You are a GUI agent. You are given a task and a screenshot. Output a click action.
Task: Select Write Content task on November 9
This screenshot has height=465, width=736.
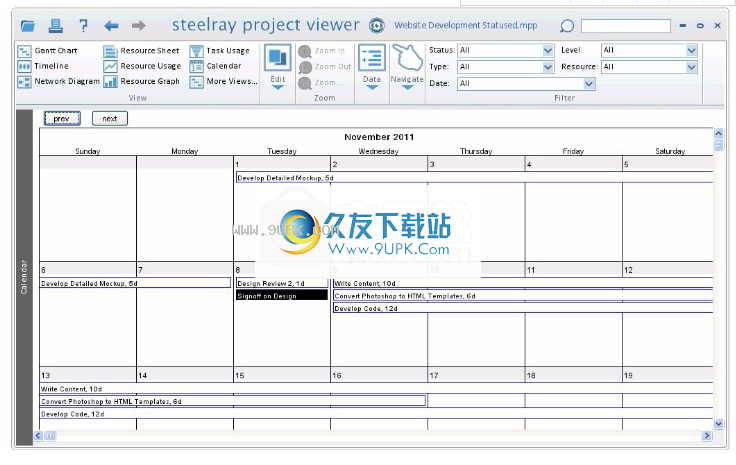[523, 283]
